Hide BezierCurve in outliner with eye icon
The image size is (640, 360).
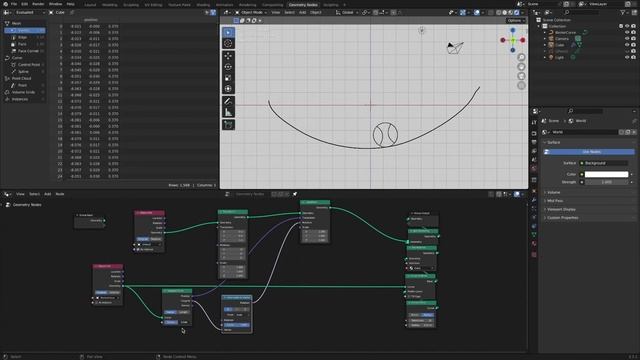[x=627, y=32]
